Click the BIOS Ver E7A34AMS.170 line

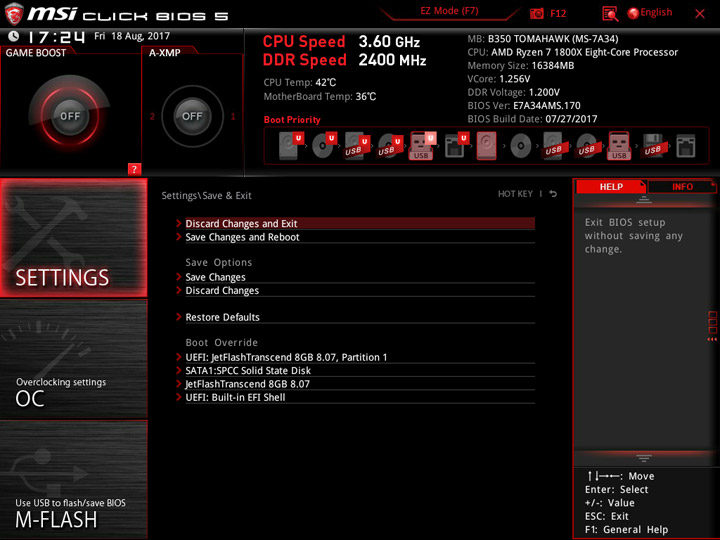point(524,106)
